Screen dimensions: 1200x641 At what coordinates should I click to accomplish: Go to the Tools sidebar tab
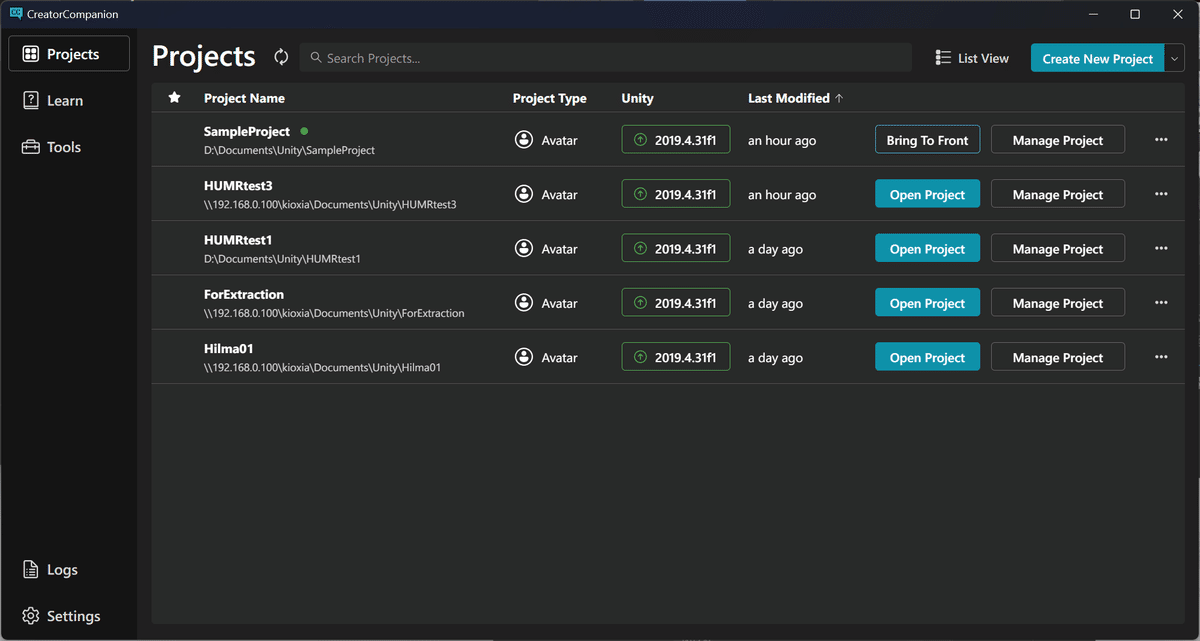point(64,147)
